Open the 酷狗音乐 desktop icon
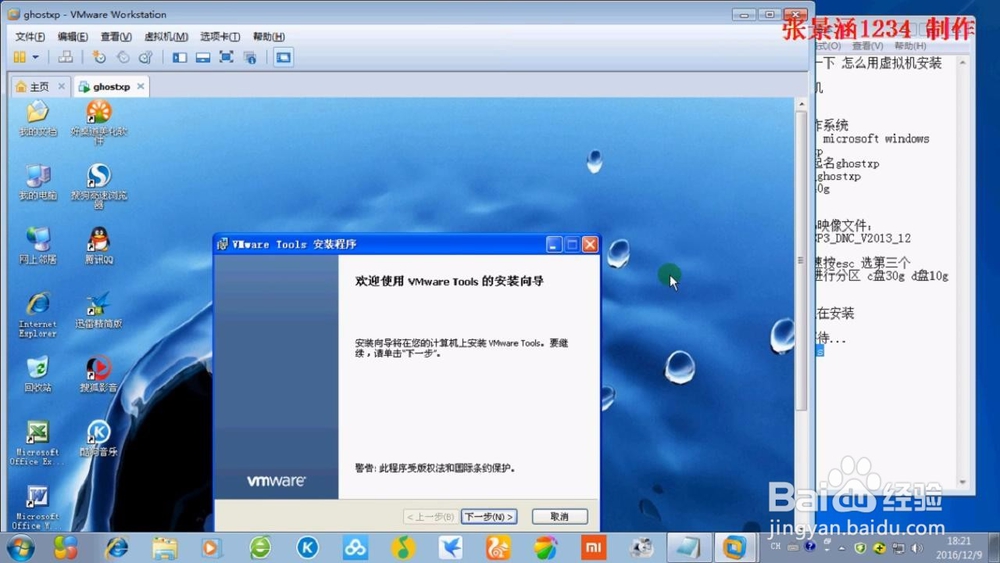 (x=99, y=438)
